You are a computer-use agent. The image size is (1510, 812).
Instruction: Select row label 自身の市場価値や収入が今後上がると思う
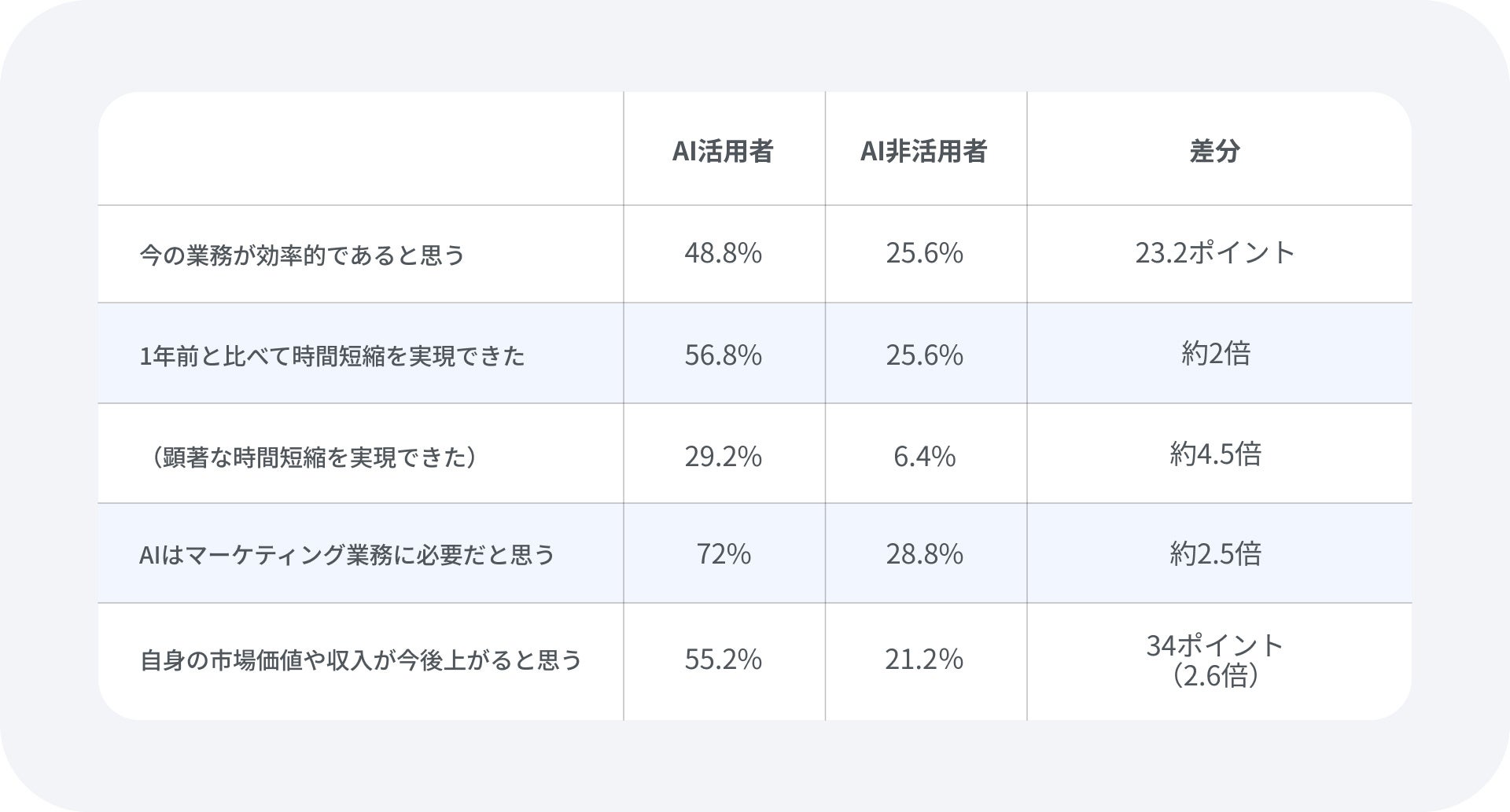pyautogui.click(x=361, y=660)
